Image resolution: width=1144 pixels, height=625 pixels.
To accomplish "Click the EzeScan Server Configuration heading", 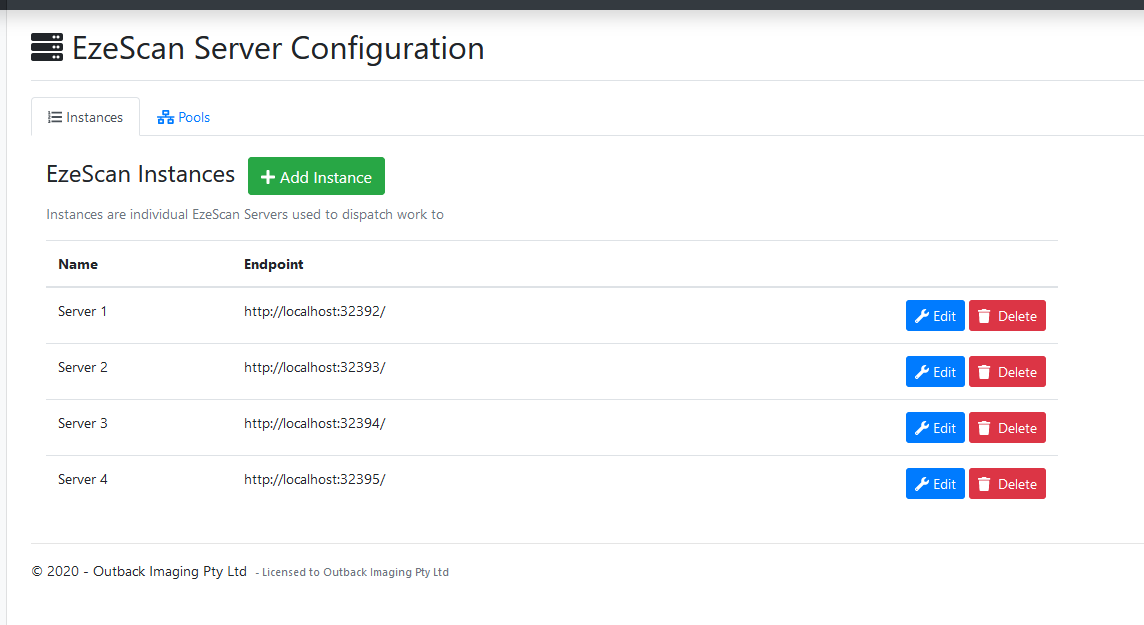I will 278,48.
